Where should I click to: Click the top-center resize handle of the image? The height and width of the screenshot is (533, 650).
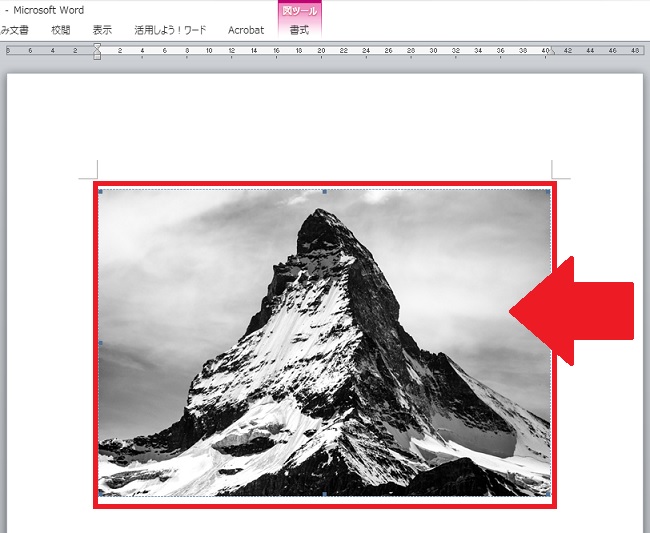click(324, 190)
